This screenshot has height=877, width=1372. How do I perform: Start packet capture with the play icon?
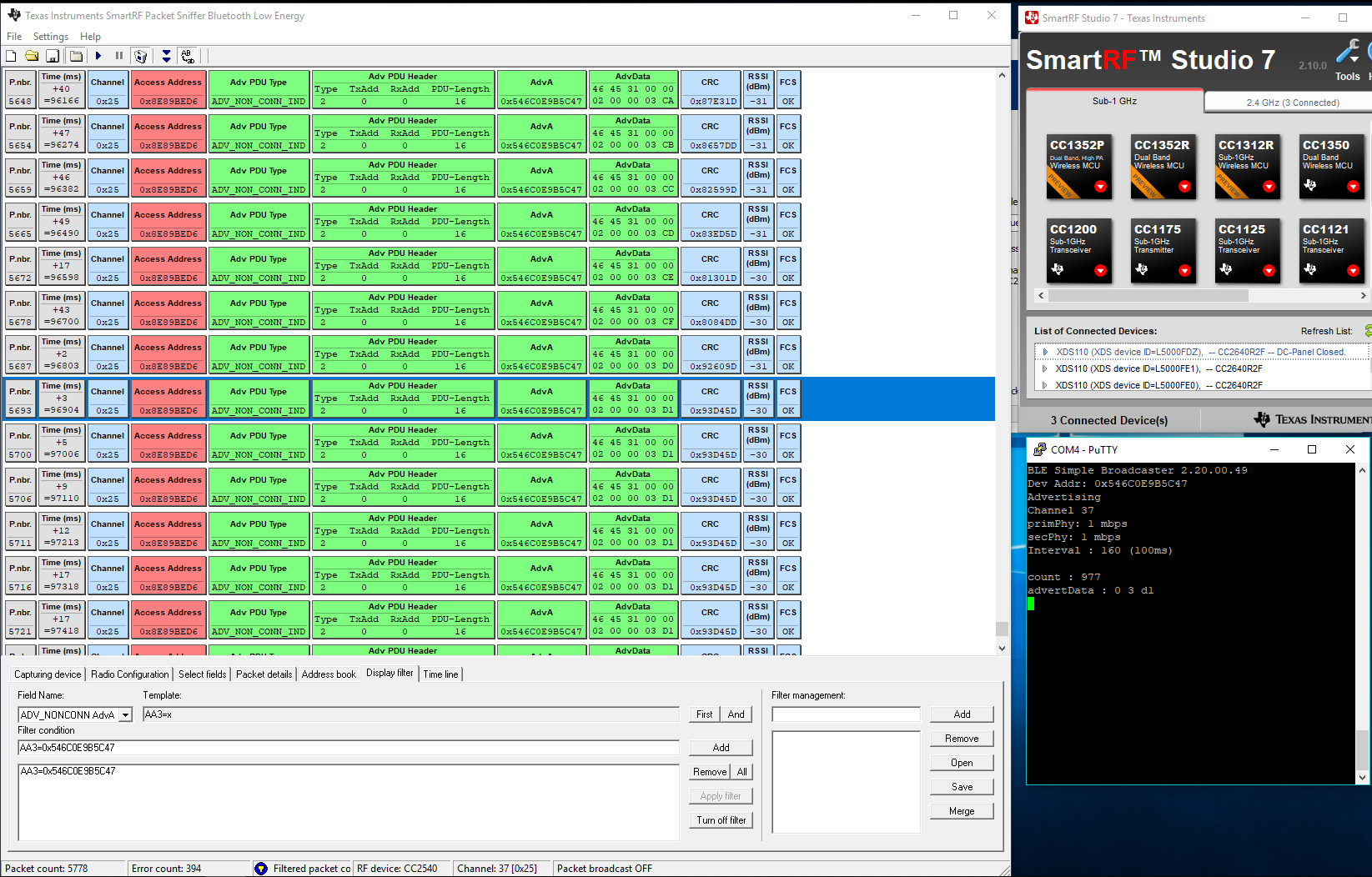pyautogui.click(x=98, y=56)
